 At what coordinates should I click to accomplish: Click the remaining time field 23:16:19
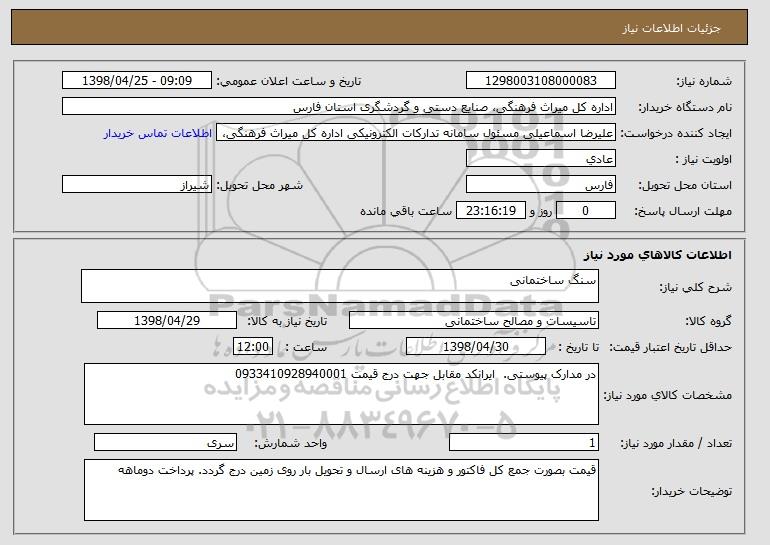[491, 211]
